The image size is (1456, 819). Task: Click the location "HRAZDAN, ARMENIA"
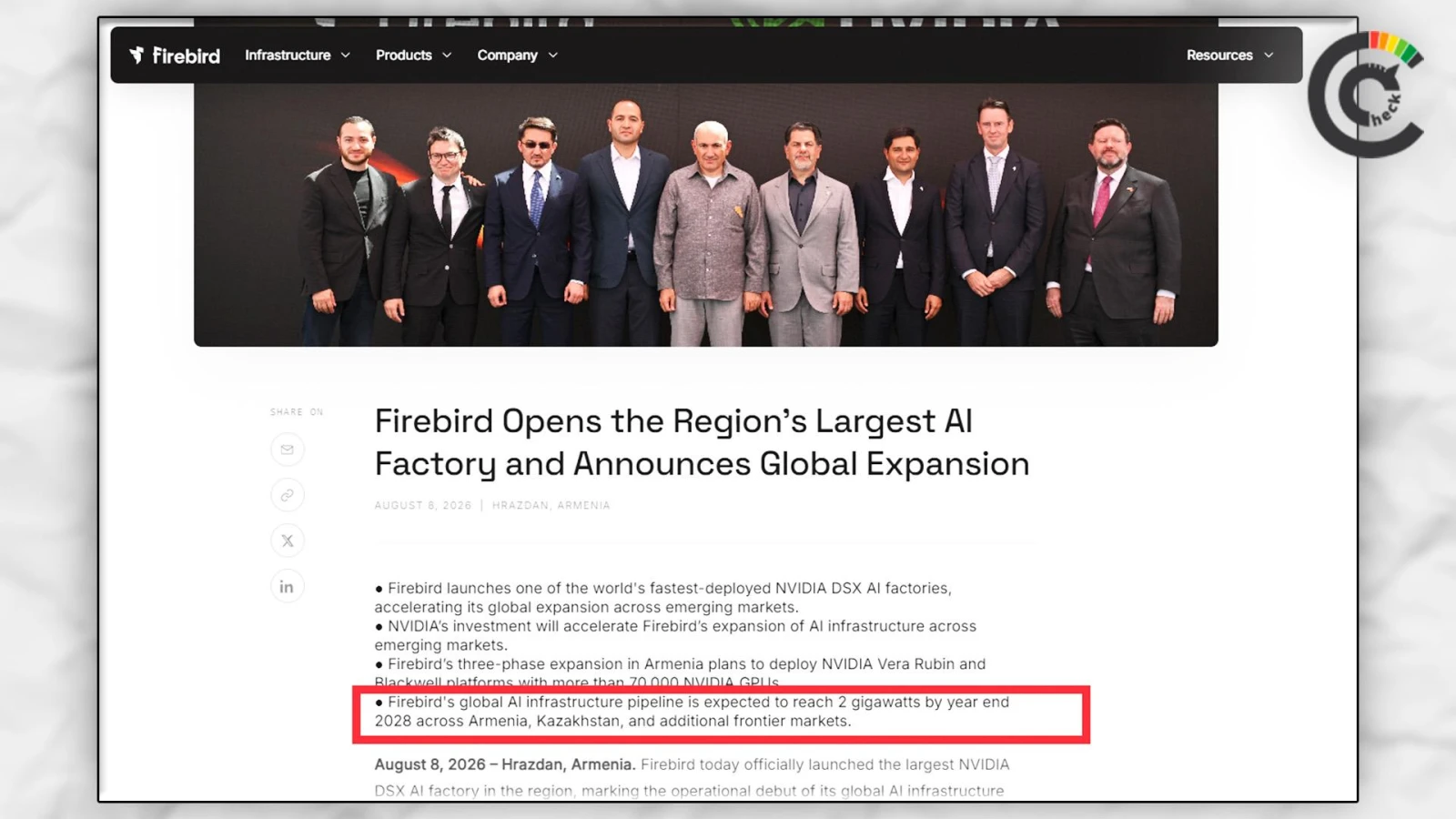551,505
